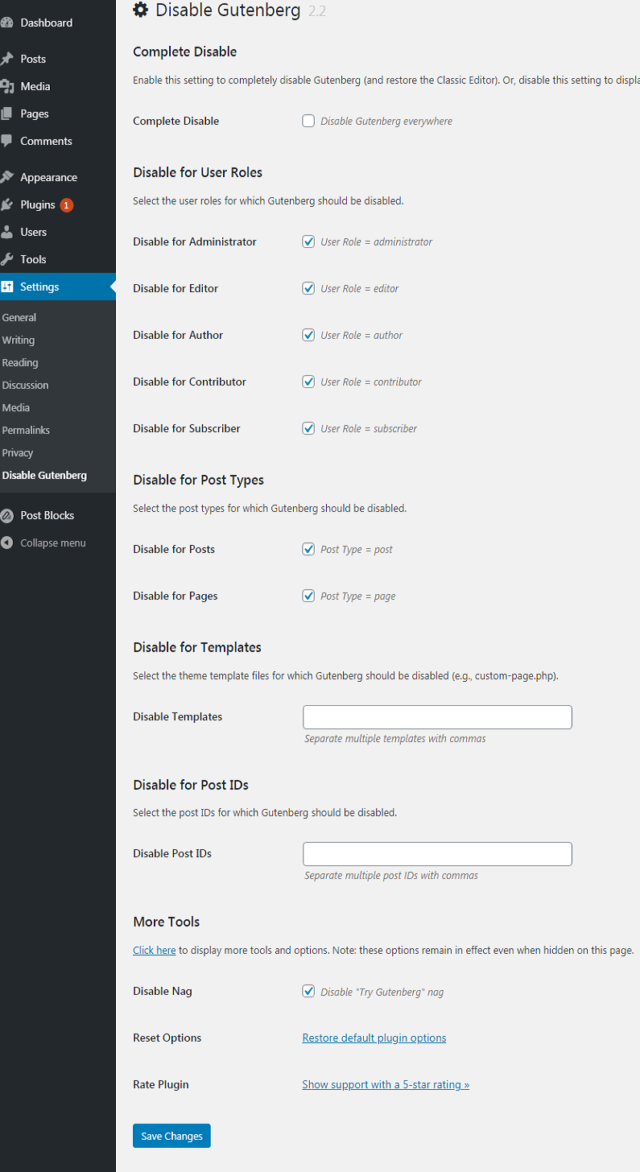Uncheck the Disable for Contributor checkbox
Image resolution: width=640 pixels, height=1172 pixels.
point(308,381)
